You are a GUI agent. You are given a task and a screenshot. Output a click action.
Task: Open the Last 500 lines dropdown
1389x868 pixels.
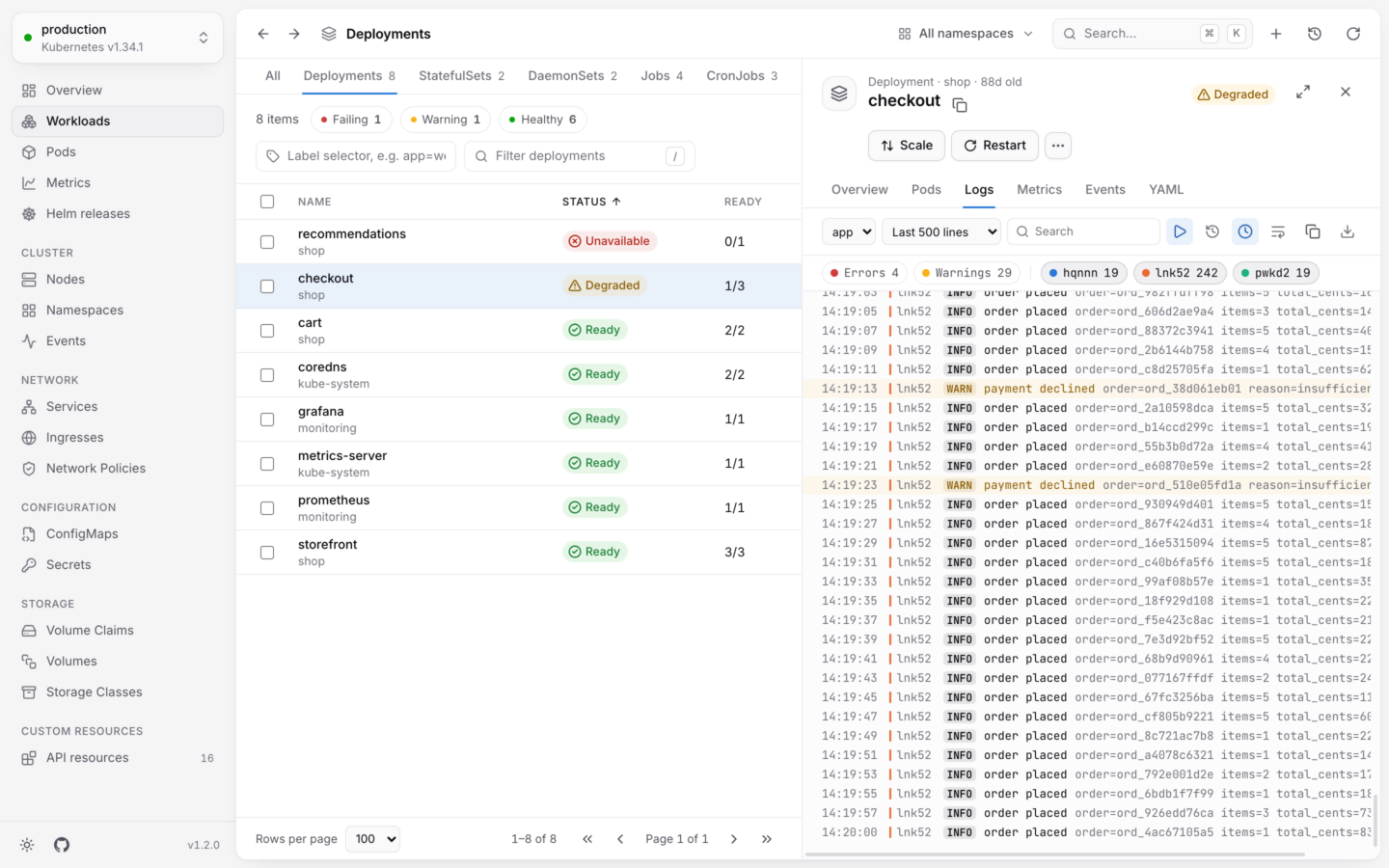coord(941,231)
